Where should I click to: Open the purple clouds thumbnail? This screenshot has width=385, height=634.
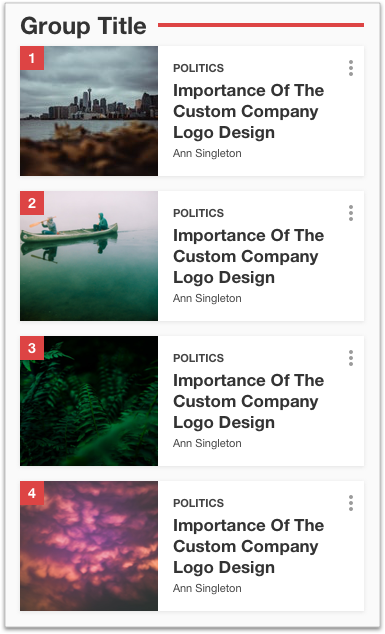tap(89, 546)
